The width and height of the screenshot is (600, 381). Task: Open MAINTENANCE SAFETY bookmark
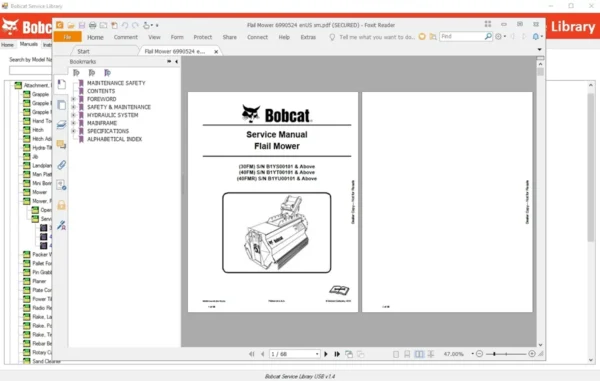click(116, 83)
